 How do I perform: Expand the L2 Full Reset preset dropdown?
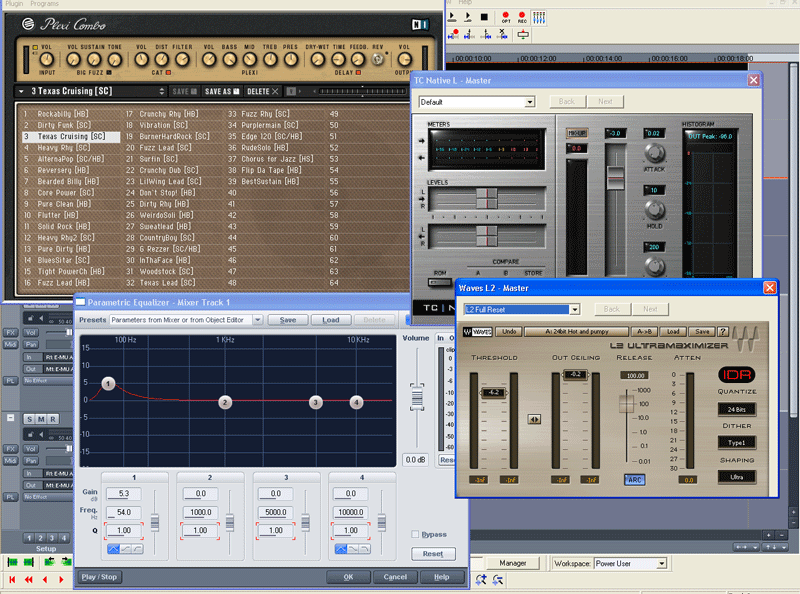coord(574,310)
